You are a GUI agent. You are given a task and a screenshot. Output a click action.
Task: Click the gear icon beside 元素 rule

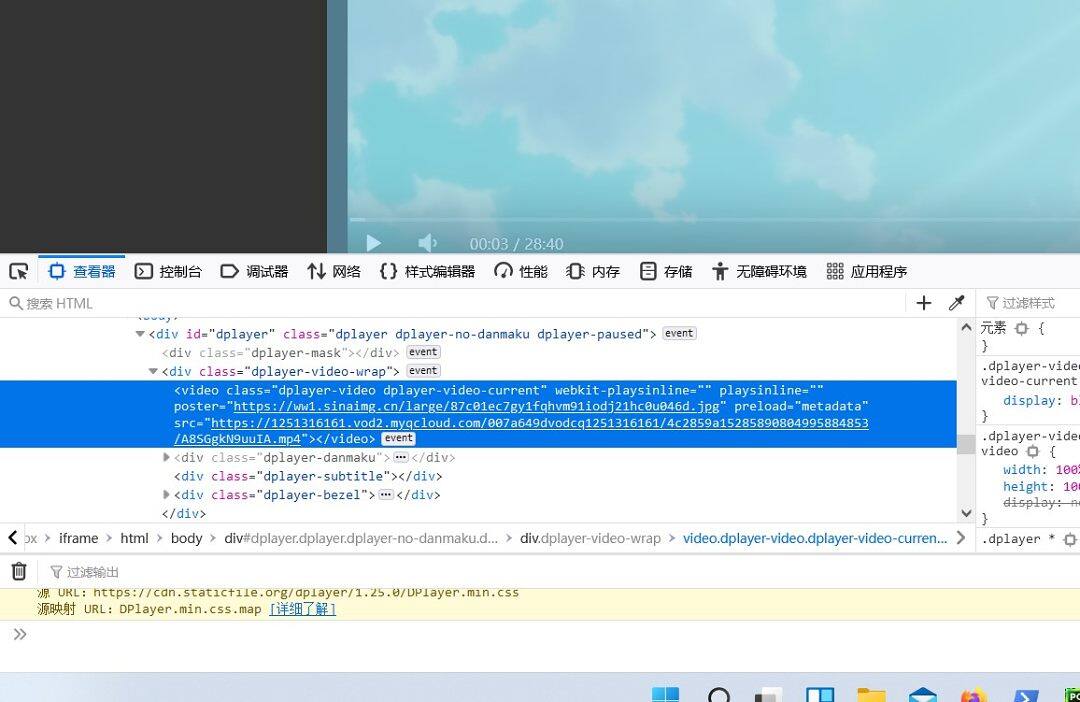click(1021, 328)
